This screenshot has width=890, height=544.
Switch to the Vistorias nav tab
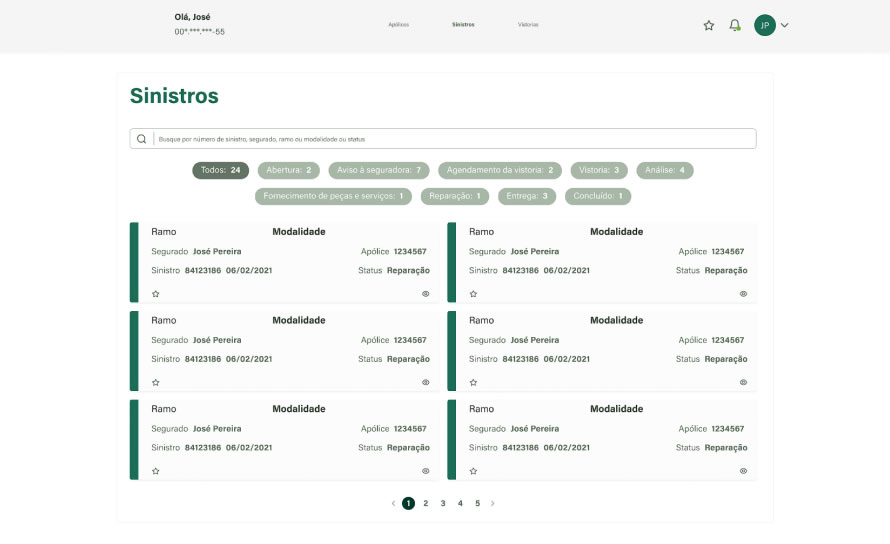click(528, 24)
